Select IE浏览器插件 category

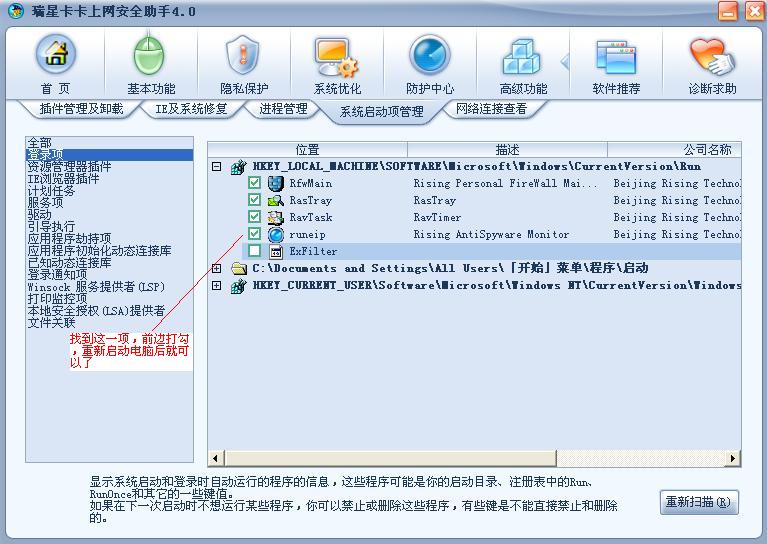[63, 179]
